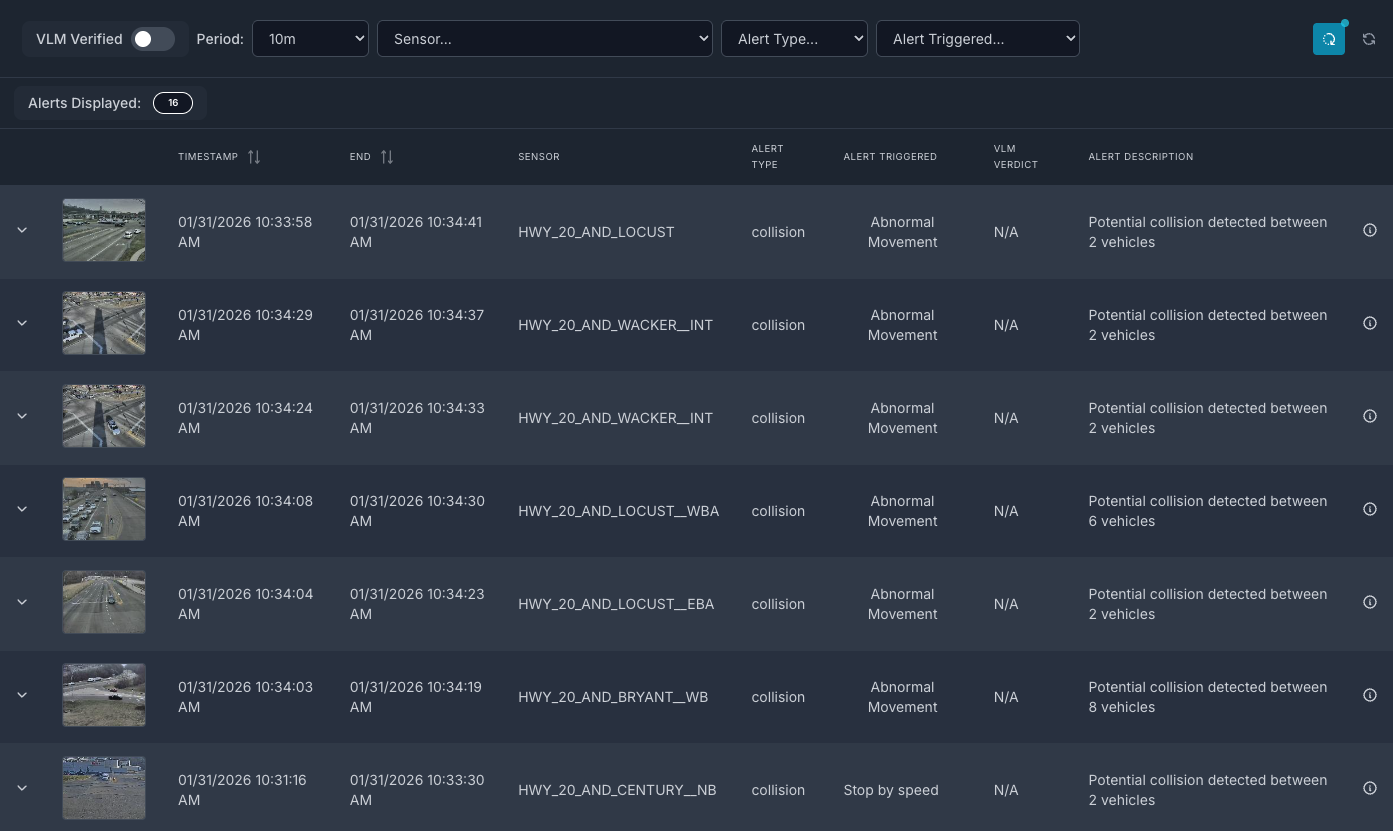1393x831 pixels.
Task: Click the Sensor column header
Action: click(x=538, y=157)
